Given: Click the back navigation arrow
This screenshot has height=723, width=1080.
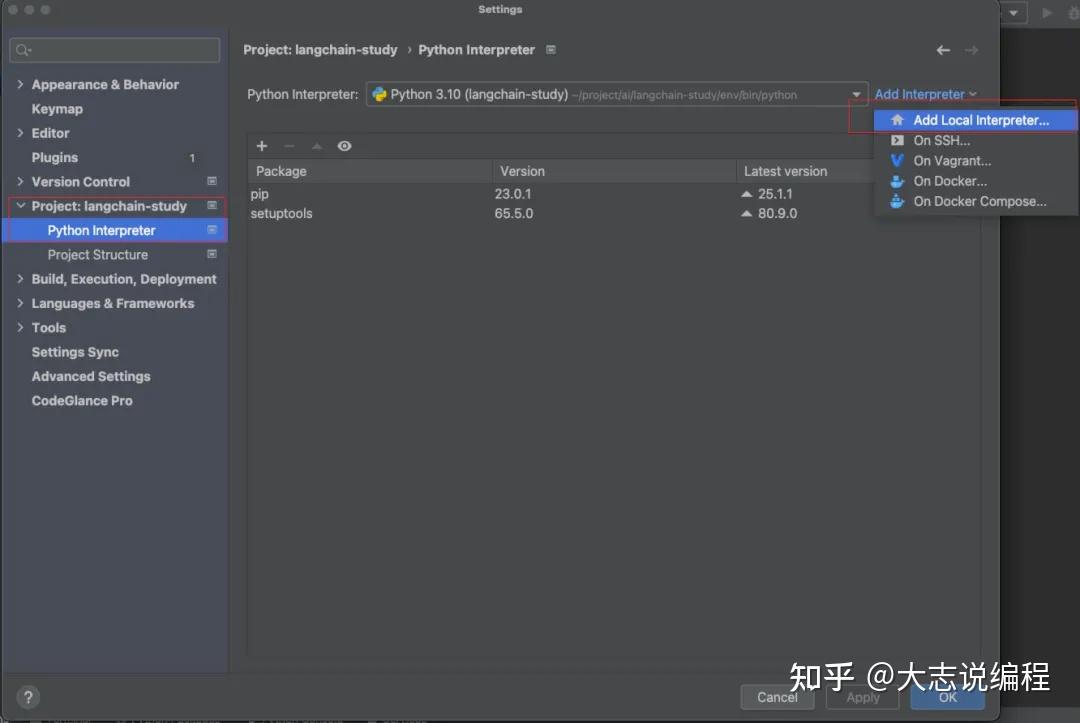Looking at the screenshot, I should tap(942, 49).
